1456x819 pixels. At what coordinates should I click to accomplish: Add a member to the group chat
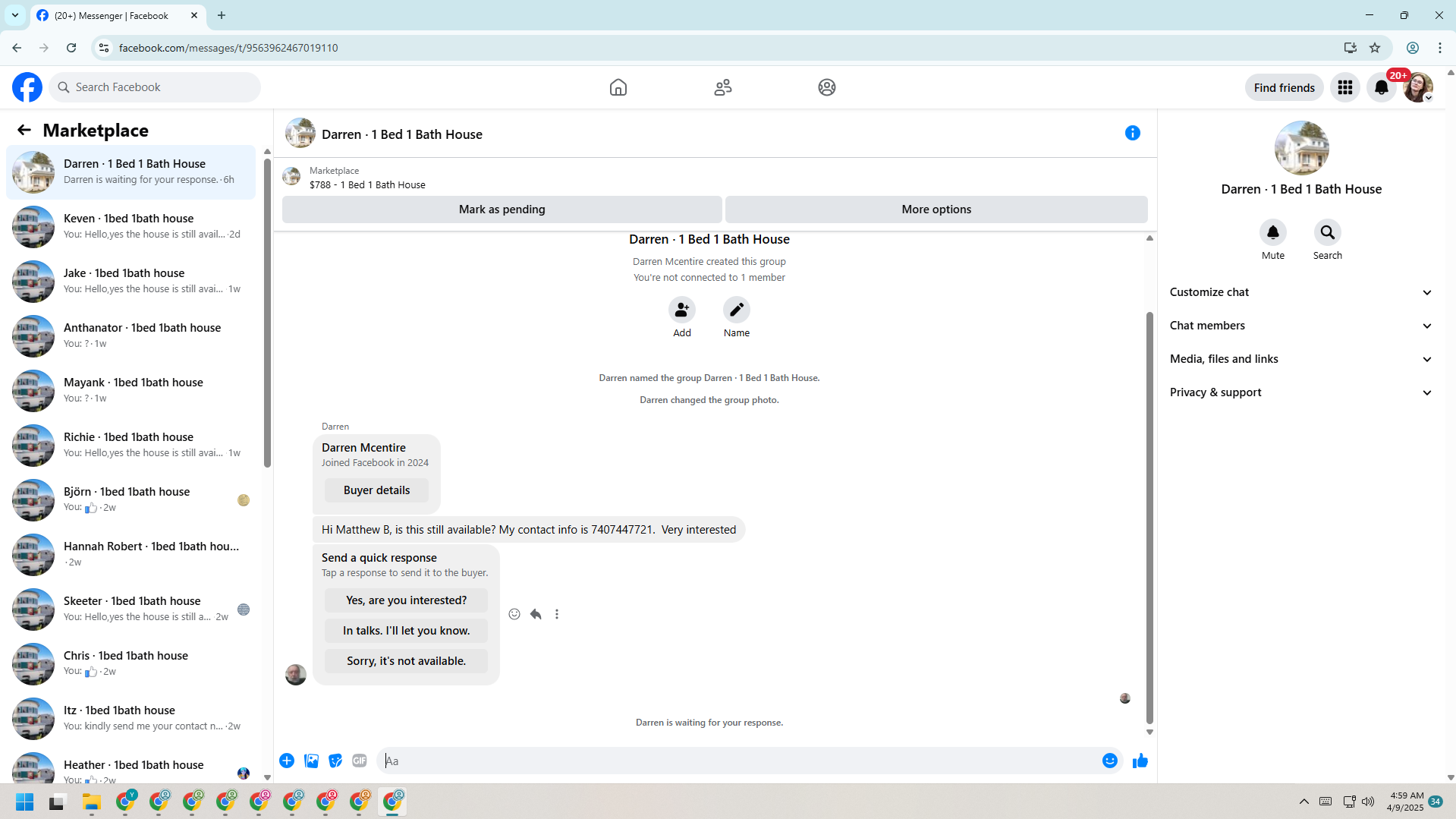(x=682, y=310)
